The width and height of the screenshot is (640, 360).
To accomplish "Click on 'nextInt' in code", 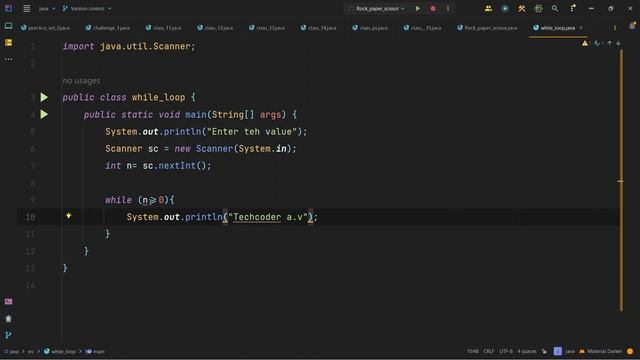I will 177,166.
